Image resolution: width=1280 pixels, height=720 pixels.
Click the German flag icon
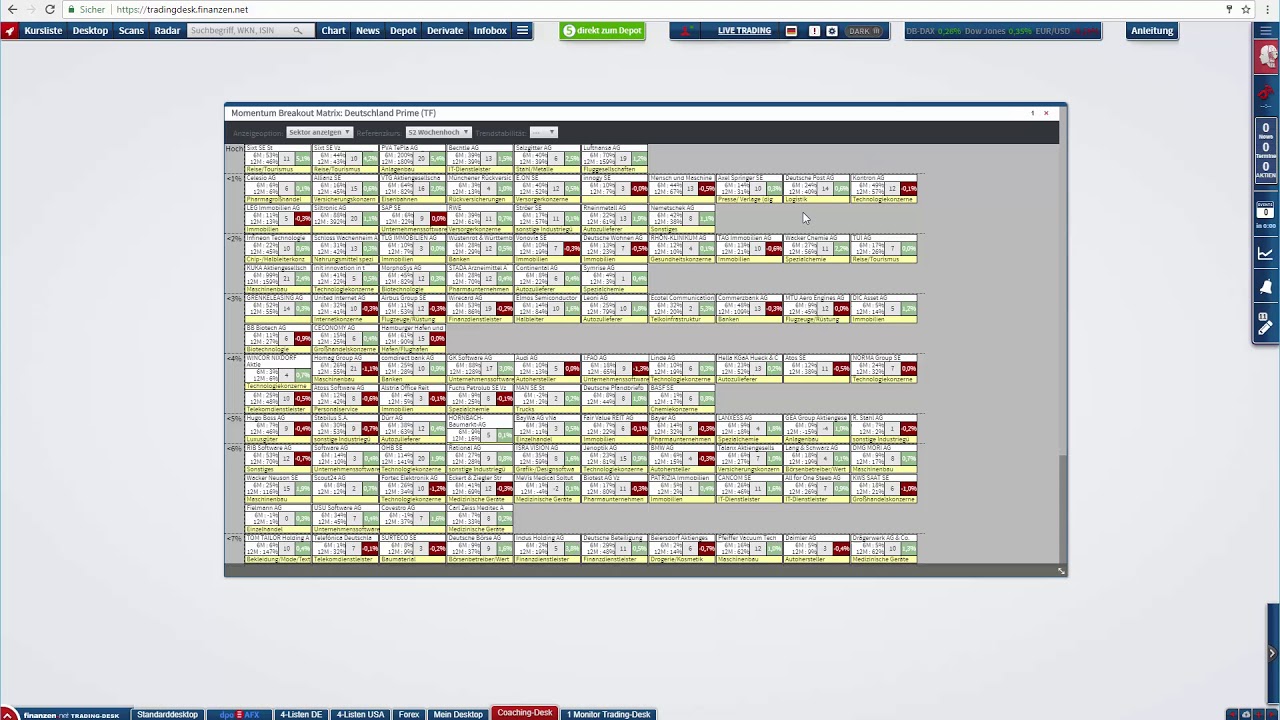point(791,31)
